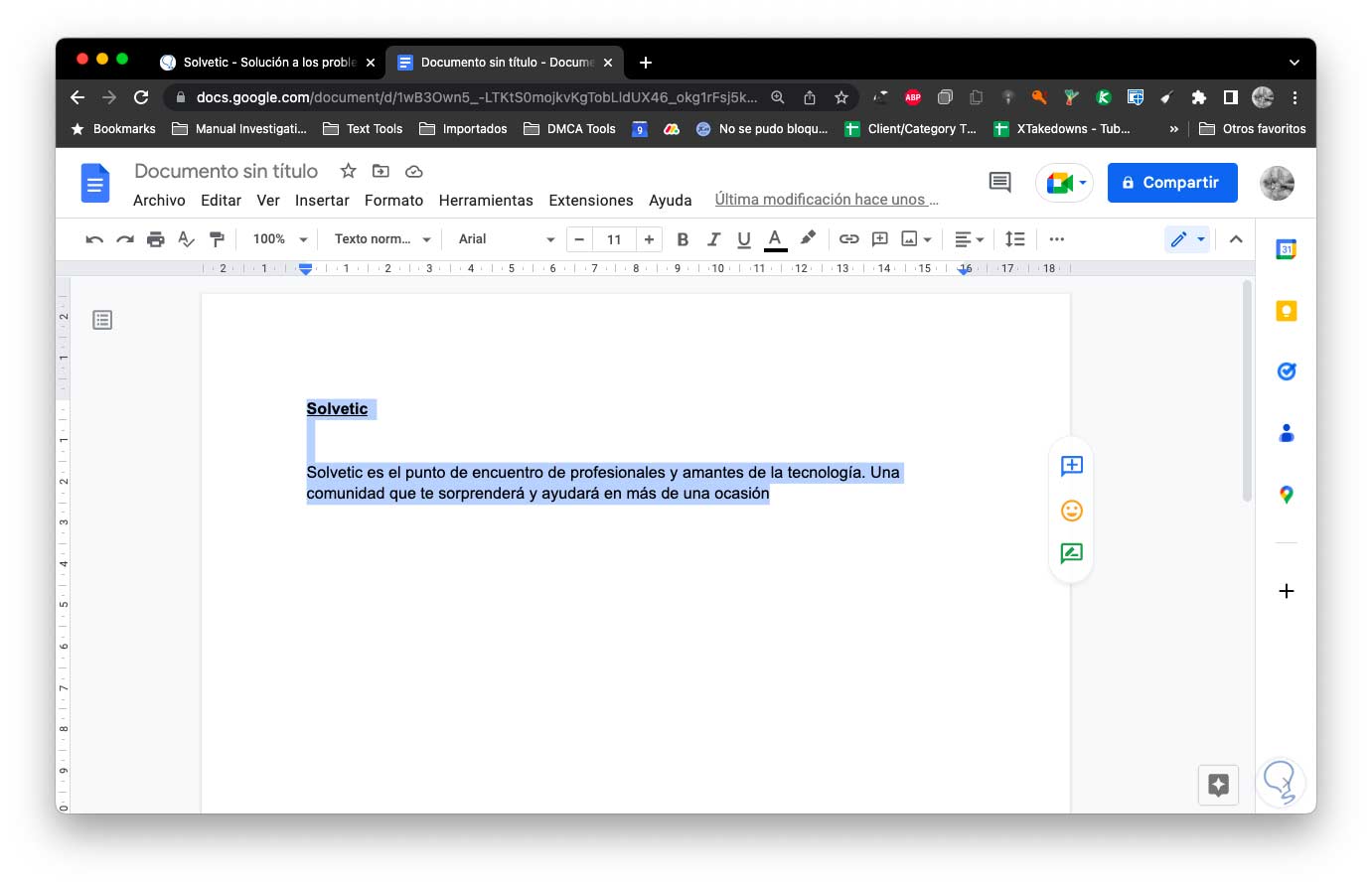Bookmark this page with the star icon
1372x887 pixels.
point(841,97)
